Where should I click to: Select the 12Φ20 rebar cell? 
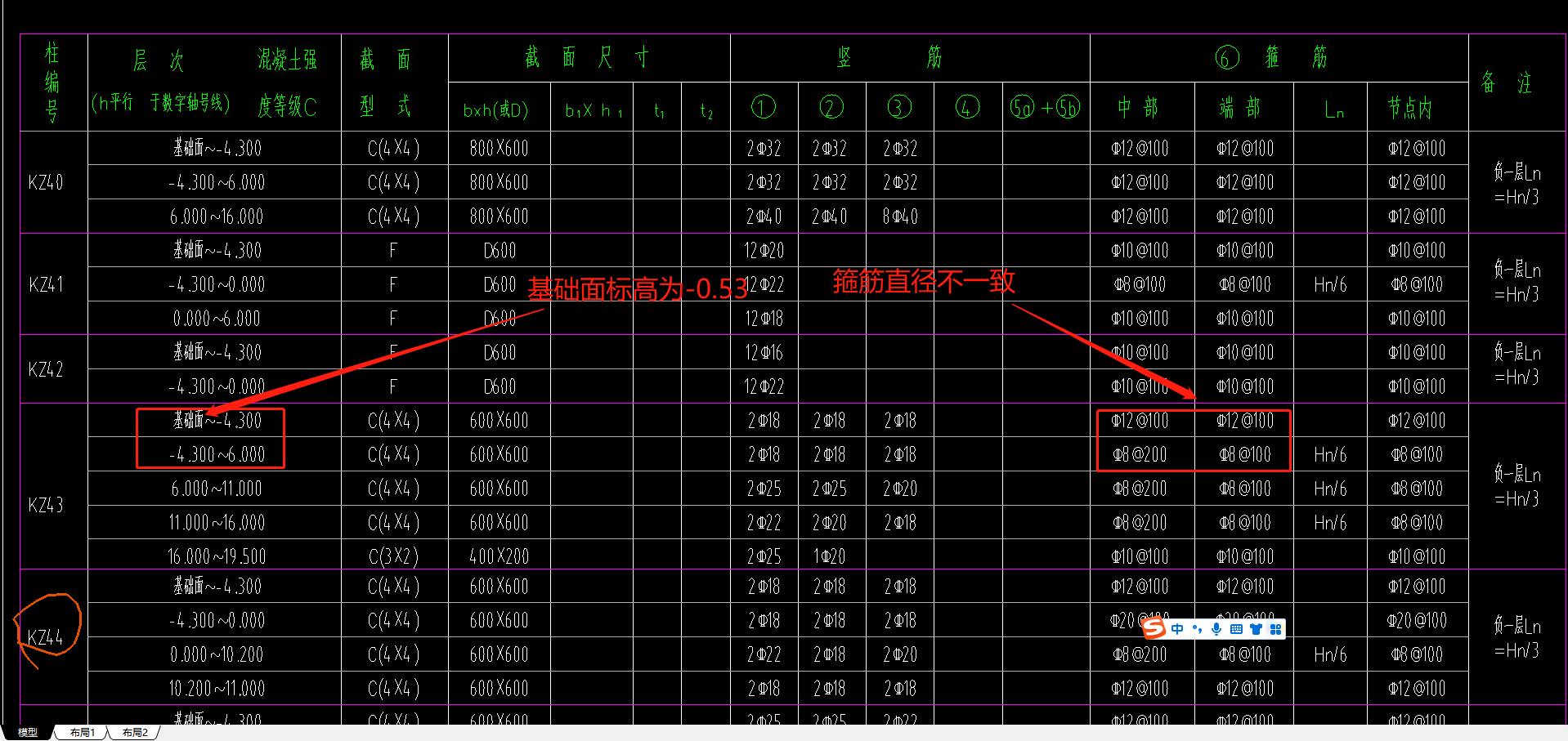click(764, 251)
